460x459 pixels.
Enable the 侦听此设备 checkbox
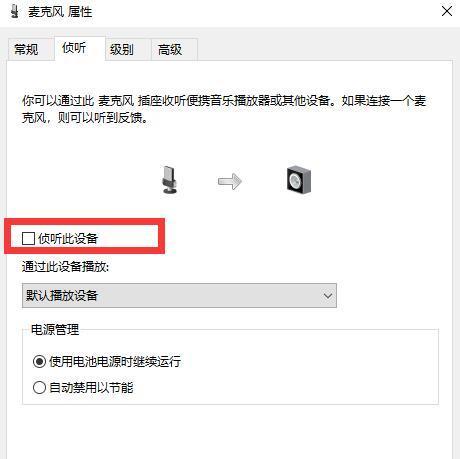(28, 238)
